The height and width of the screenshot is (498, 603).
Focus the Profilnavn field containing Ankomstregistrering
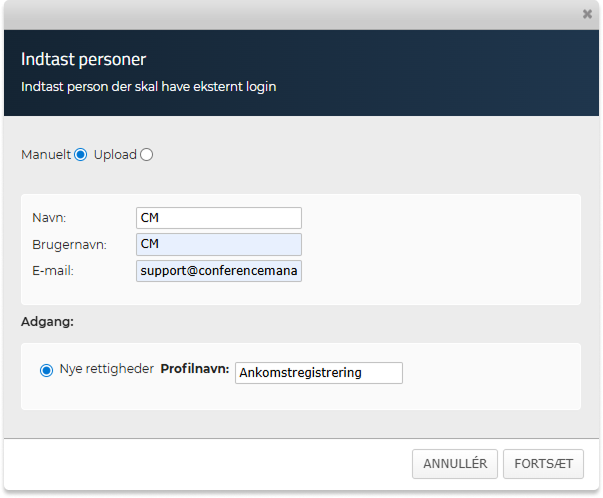(318, 373)
